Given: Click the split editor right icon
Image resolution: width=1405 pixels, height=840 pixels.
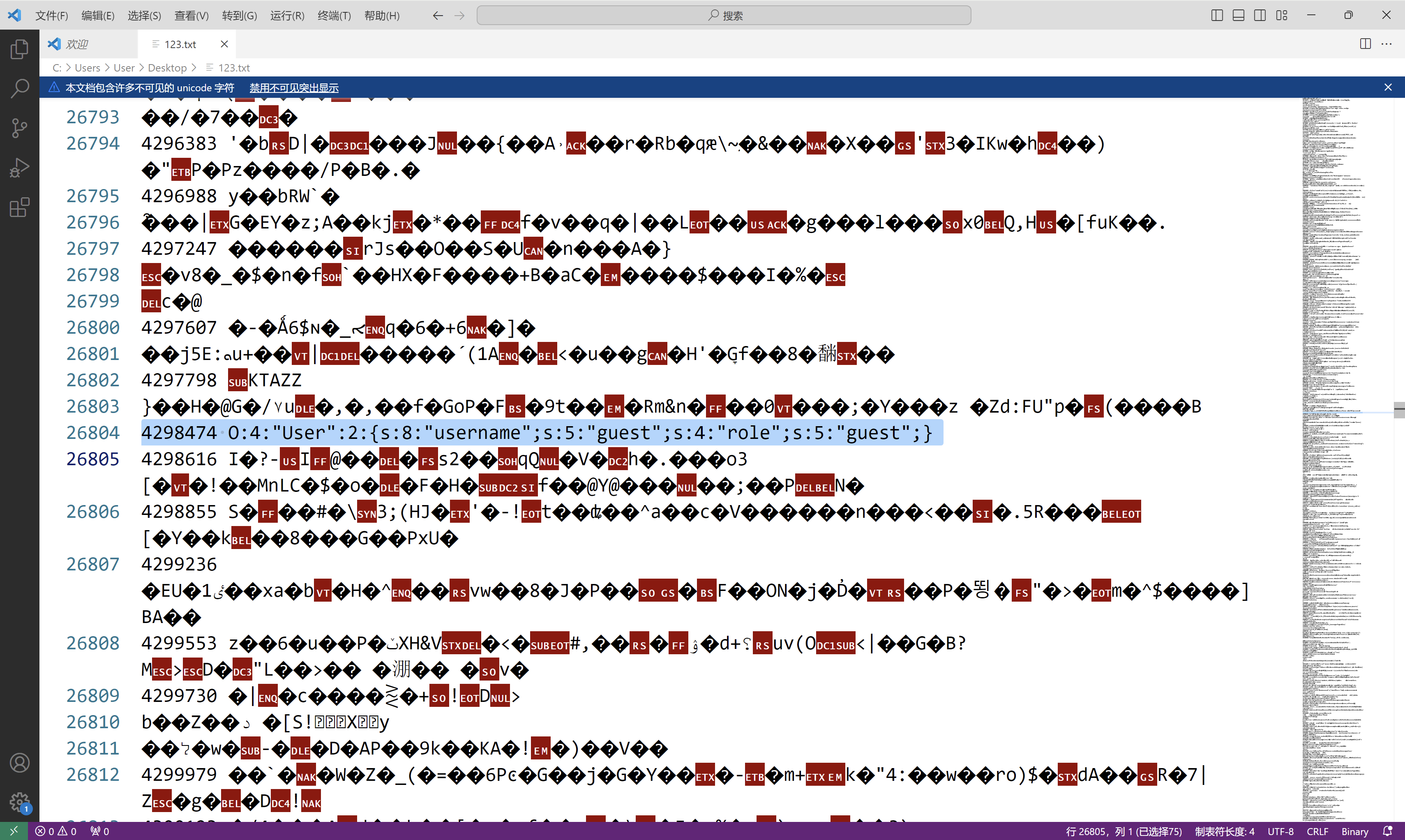Looking at the screenshot, I should pos(1365,44).
